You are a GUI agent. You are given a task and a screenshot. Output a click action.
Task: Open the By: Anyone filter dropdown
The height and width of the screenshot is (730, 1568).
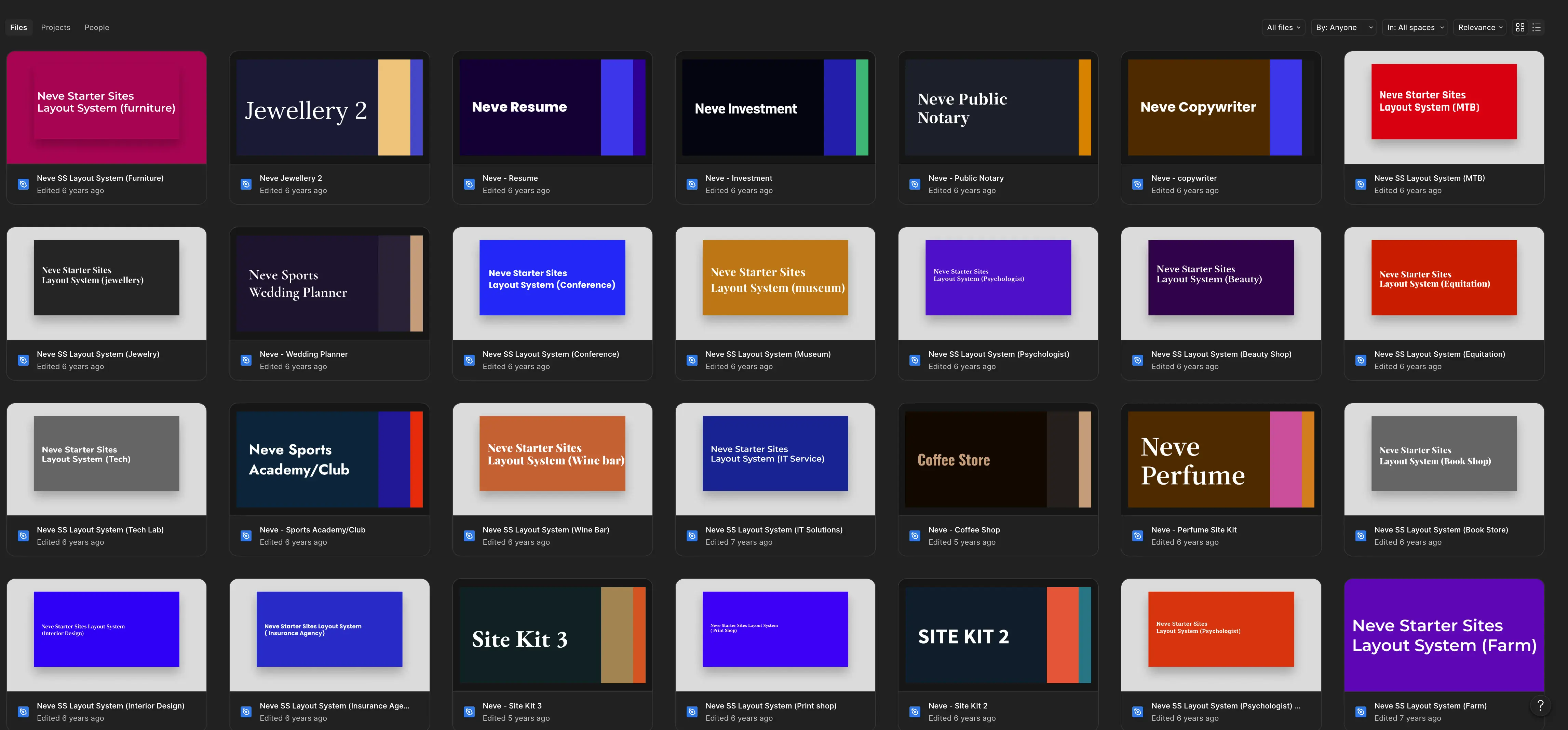tap(1343, 27)
